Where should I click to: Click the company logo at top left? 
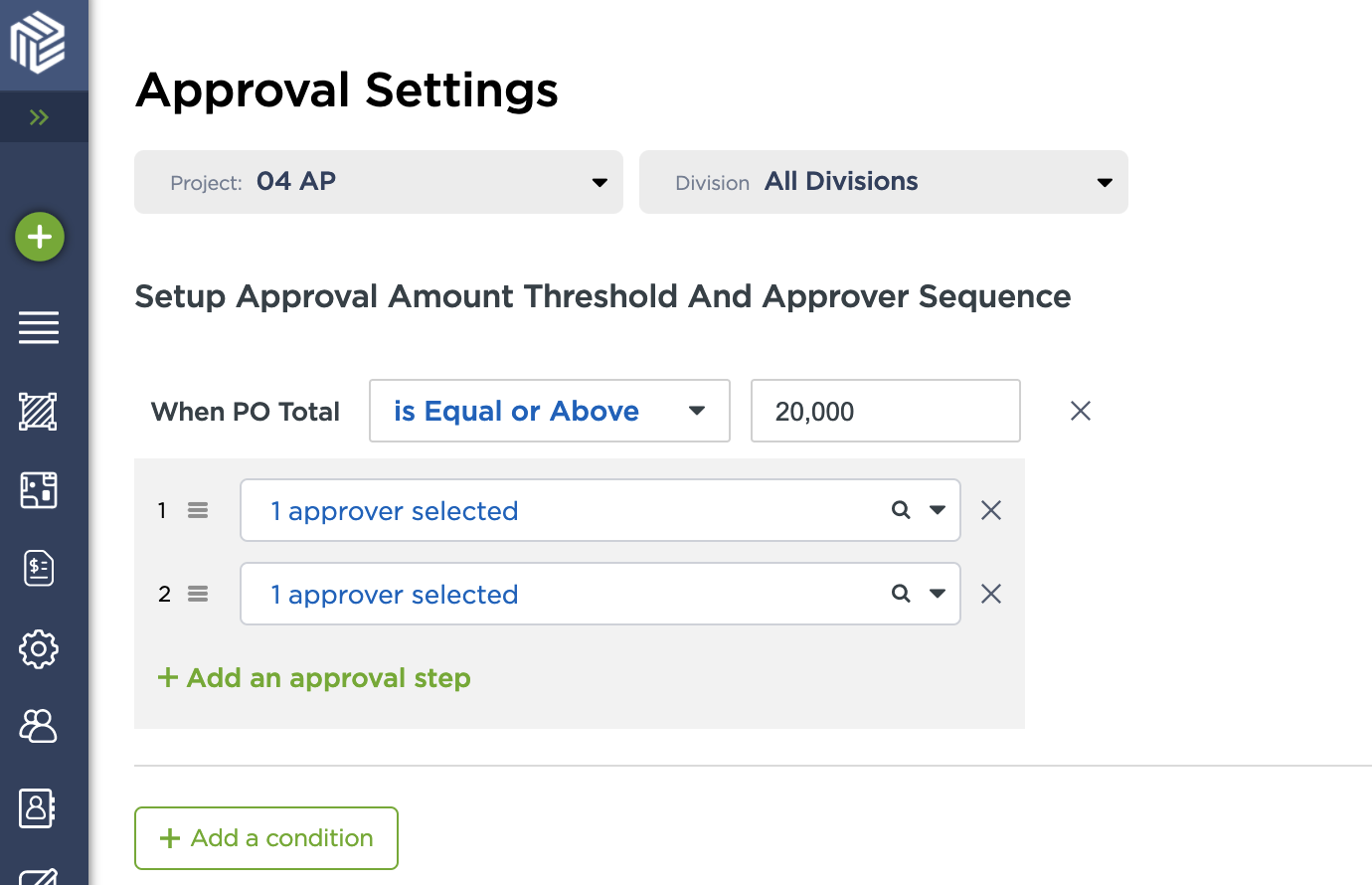coord(38,42)
